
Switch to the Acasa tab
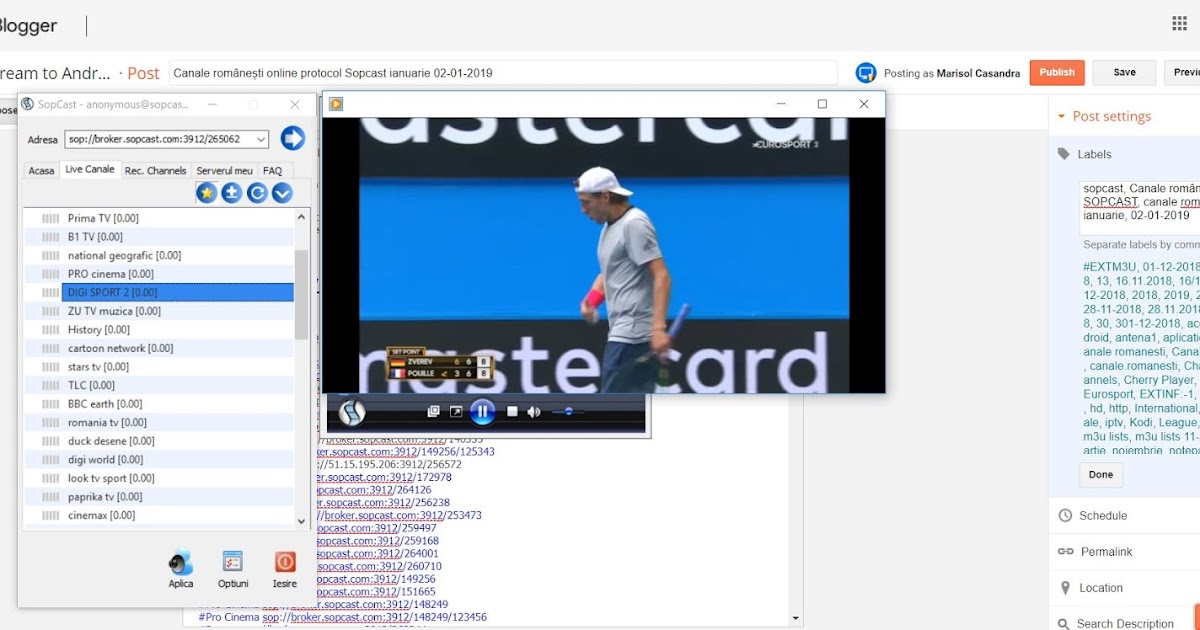pos(41,170)
